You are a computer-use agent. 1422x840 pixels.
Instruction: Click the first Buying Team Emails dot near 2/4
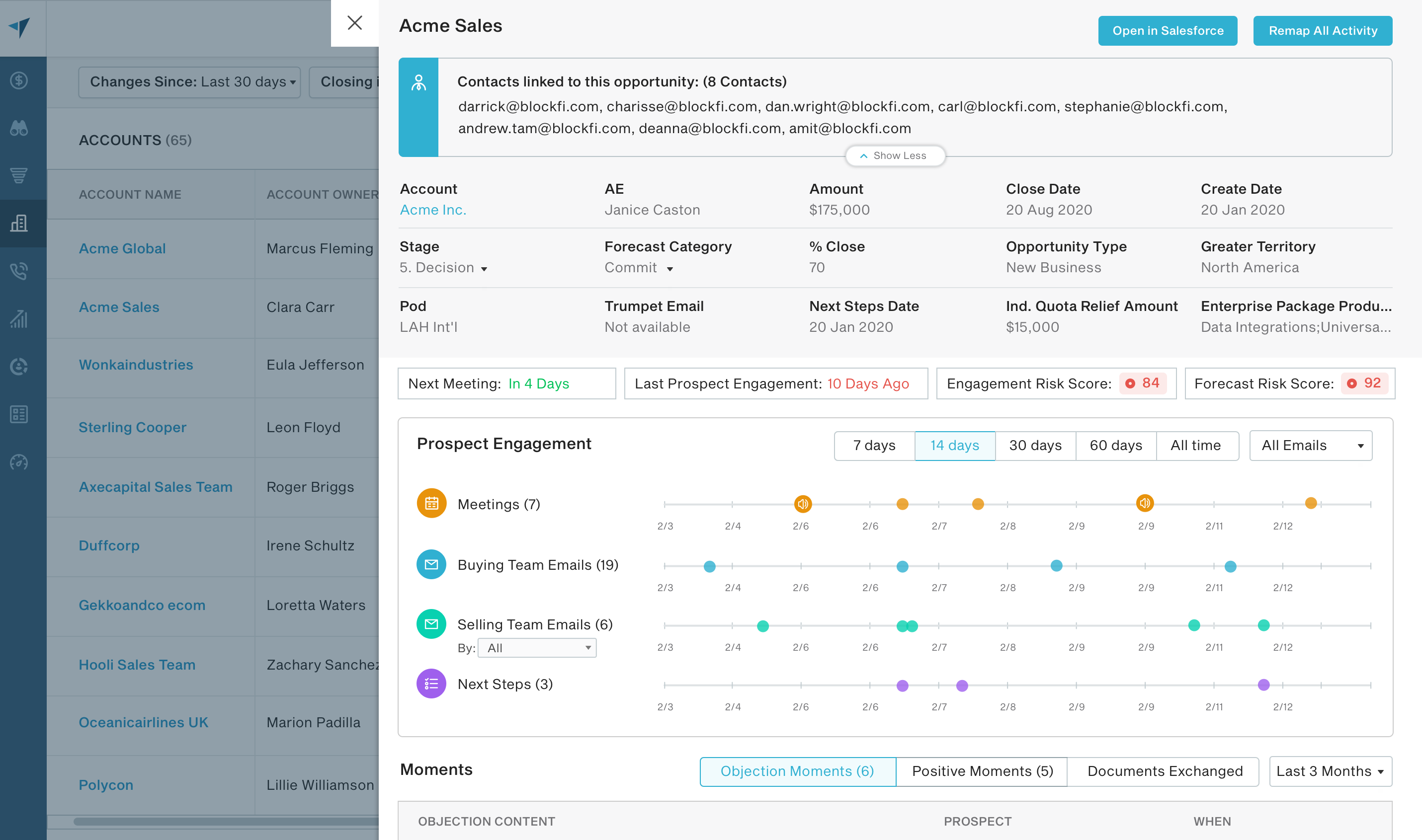(710, 566)
